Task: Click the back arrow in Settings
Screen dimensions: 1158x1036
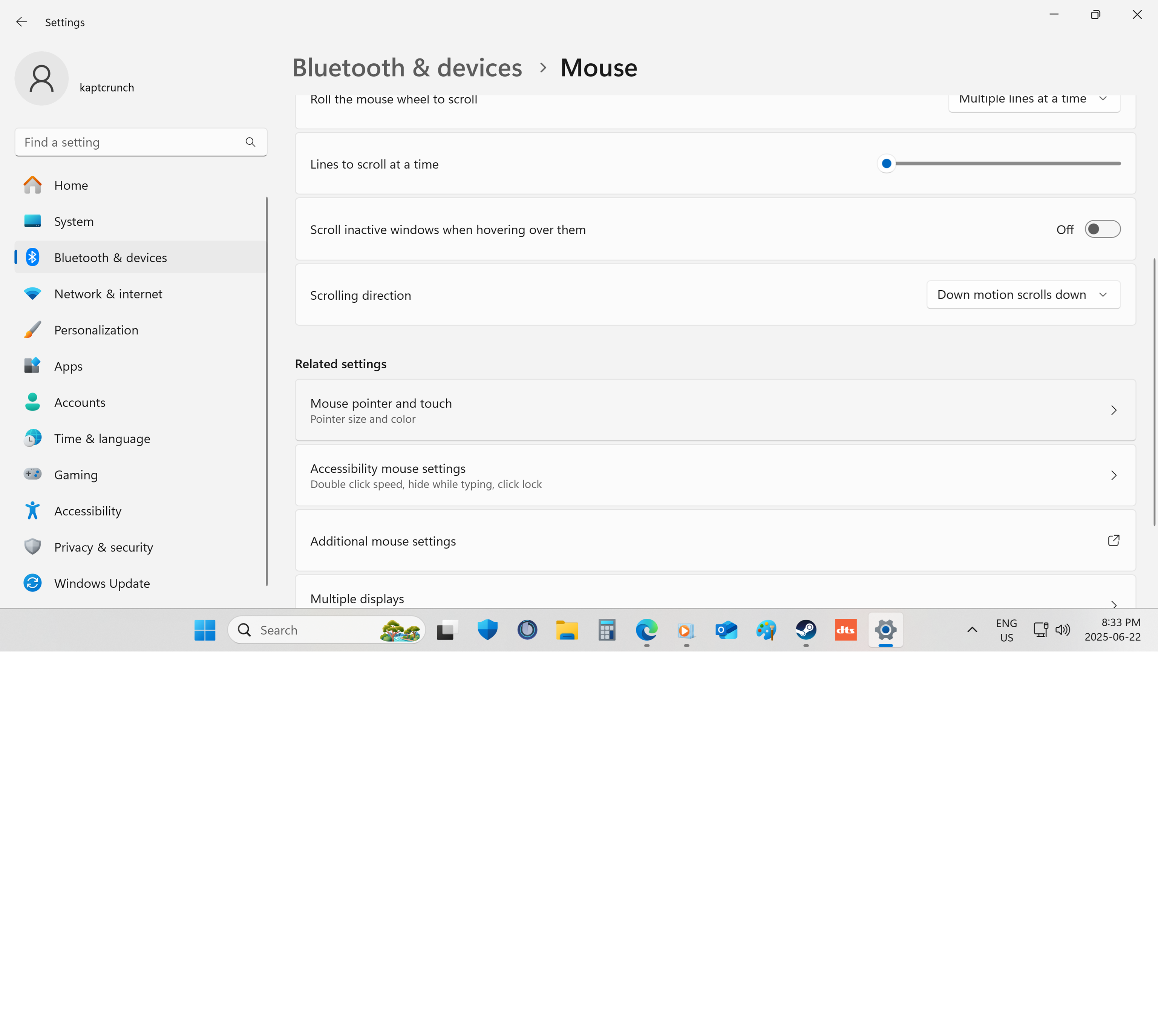Action: click(x=21, y=21)
